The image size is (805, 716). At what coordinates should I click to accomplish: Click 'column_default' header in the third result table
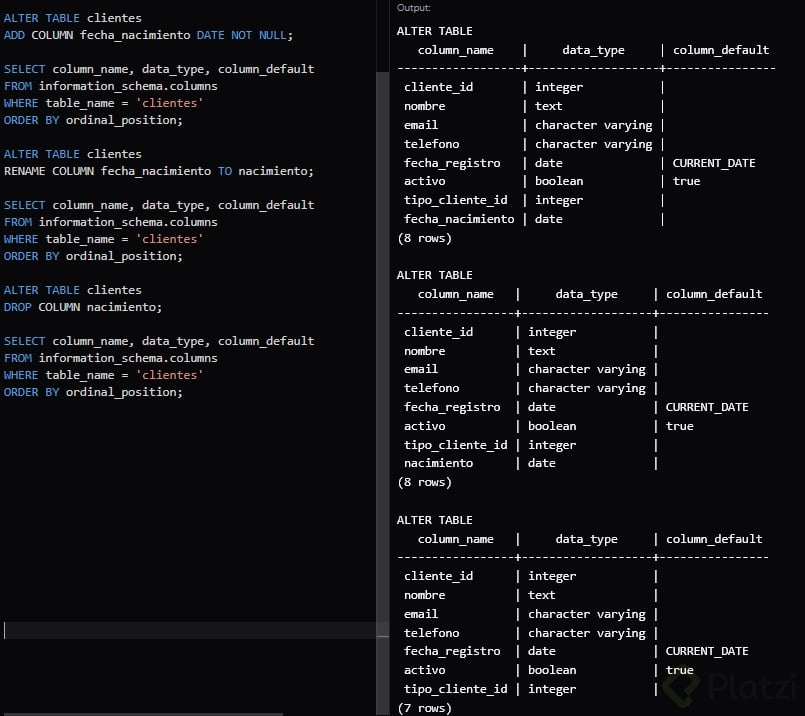tap(714, 539)
